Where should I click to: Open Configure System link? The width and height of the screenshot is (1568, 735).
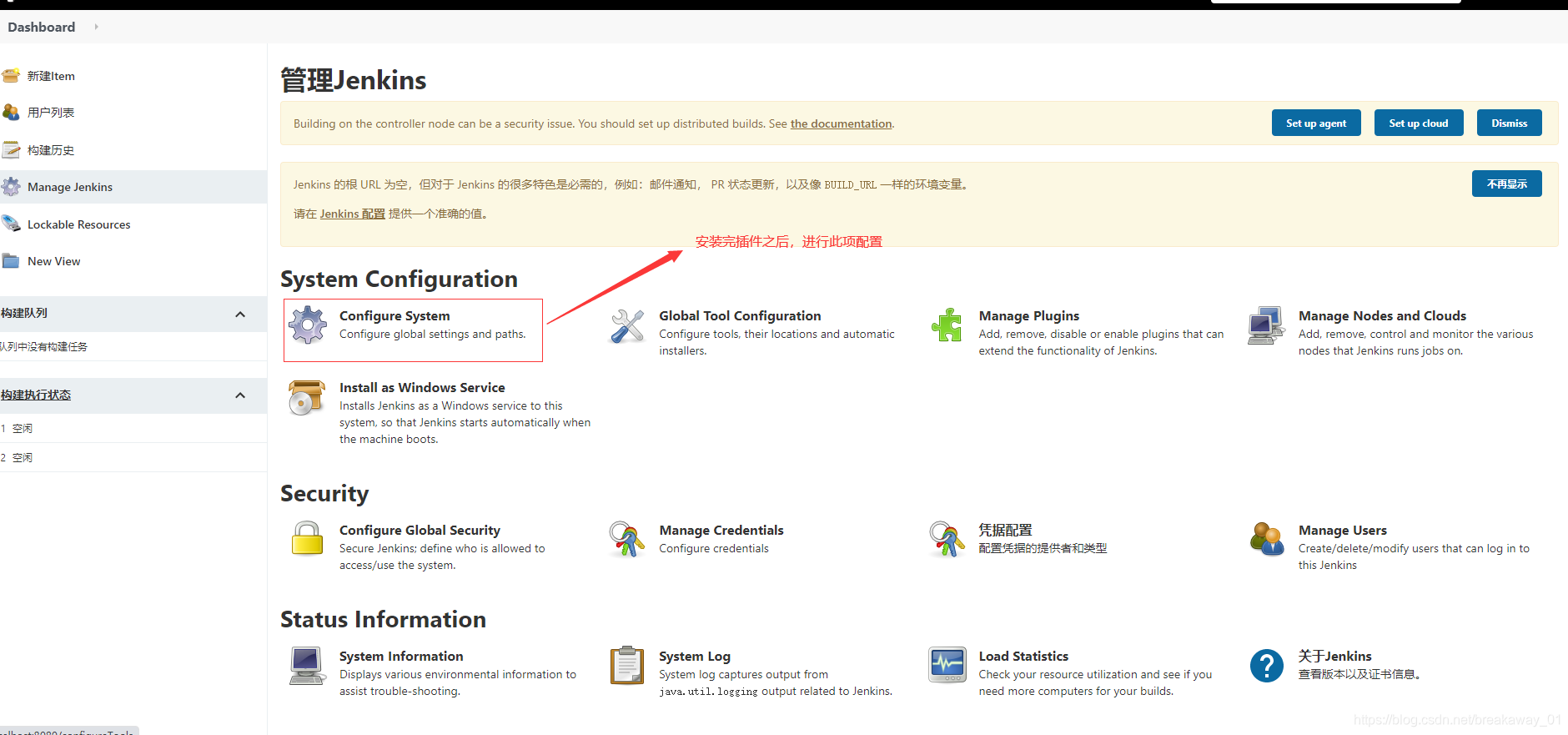point(395,315)
